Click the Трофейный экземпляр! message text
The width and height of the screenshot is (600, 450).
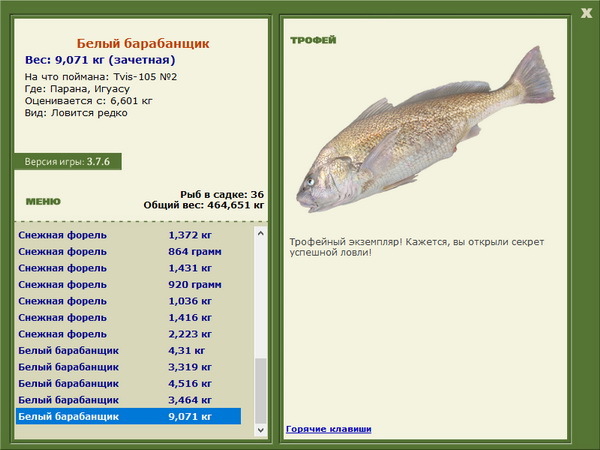tap(416, 247)
